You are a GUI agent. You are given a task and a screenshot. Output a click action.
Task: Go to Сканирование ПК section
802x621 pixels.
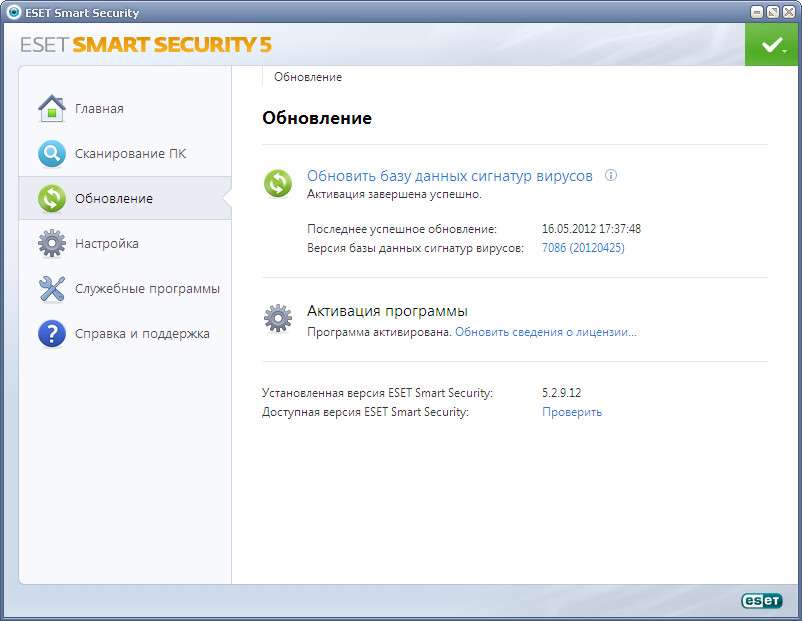(x=130, y=154)
